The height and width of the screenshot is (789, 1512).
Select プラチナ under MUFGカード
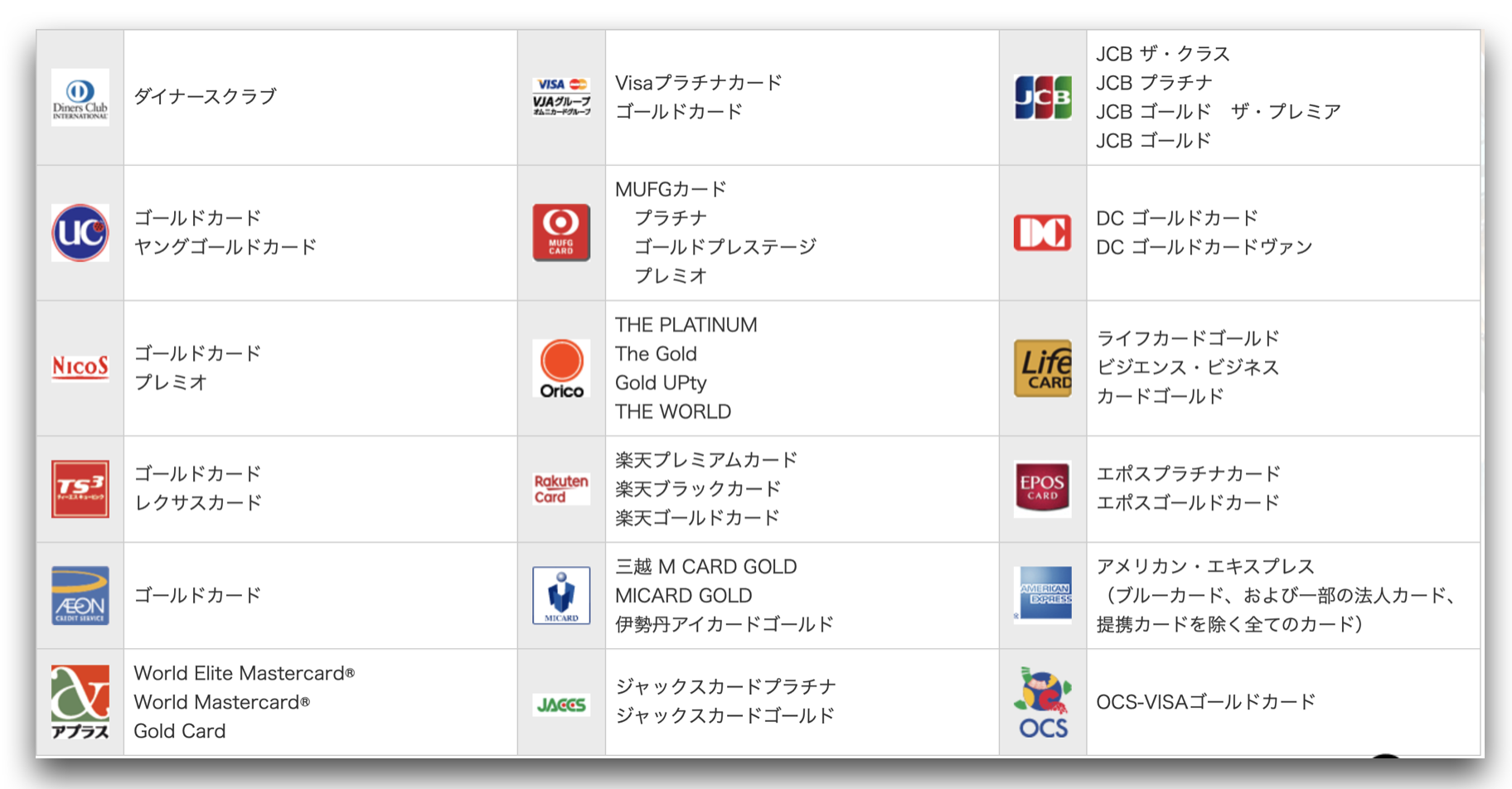coord(671,218)
